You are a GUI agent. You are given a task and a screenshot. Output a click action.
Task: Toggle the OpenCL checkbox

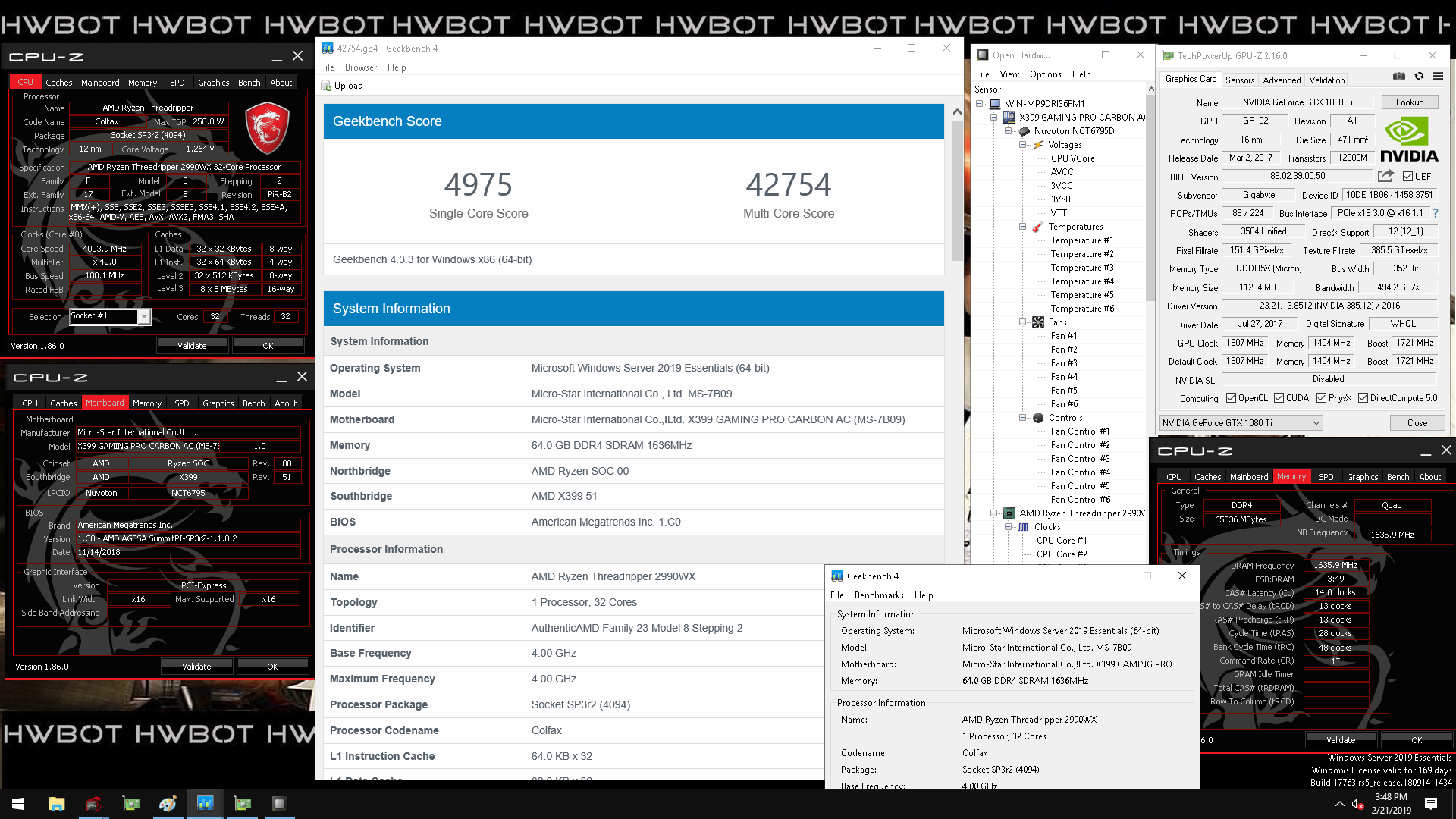coord(1232,398)
